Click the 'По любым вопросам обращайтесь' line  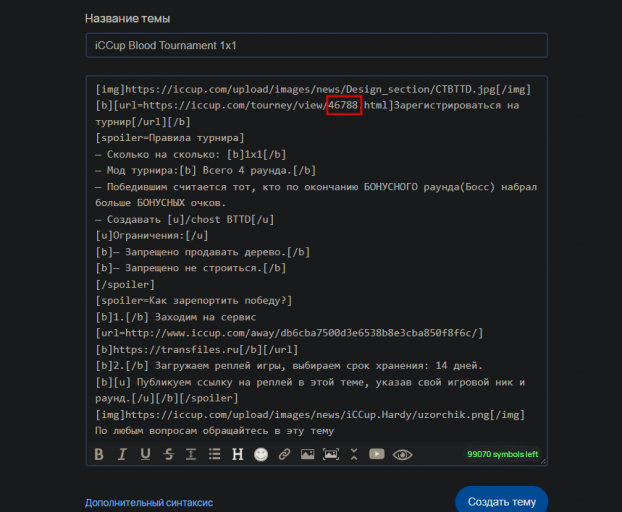(214, 431)
